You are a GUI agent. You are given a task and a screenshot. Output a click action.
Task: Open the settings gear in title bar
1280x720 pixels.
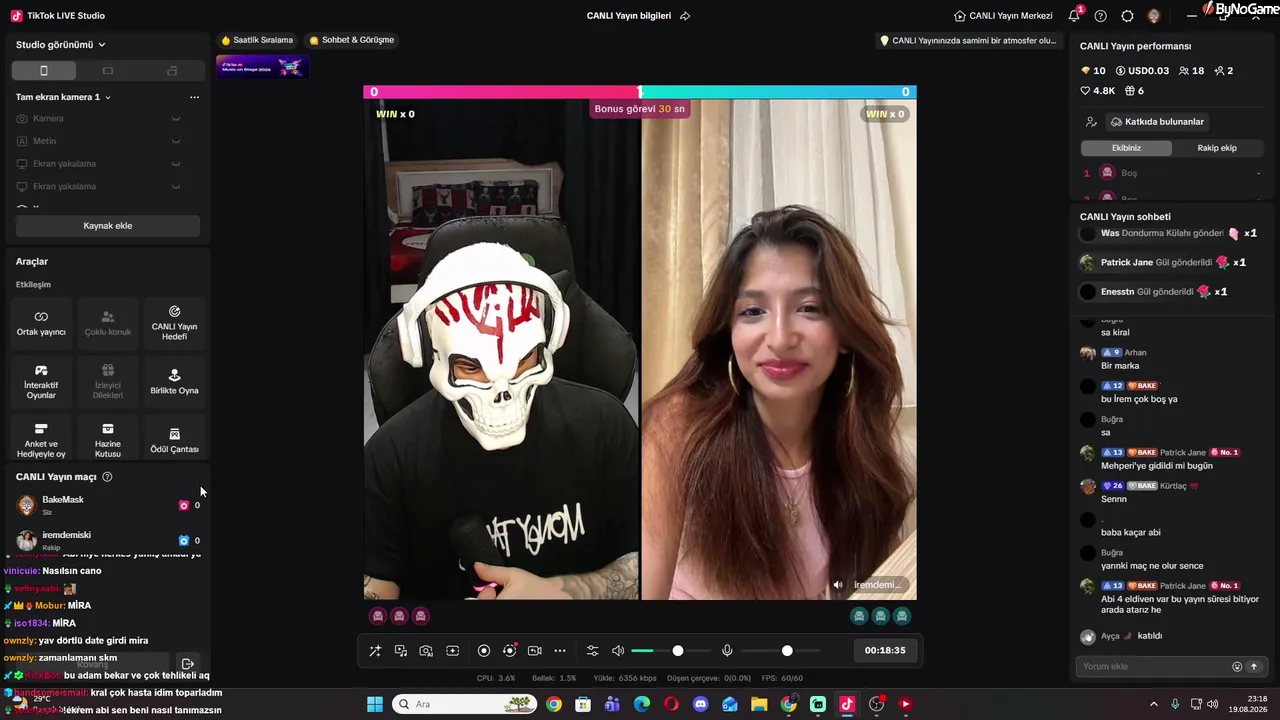point(1127,16)
